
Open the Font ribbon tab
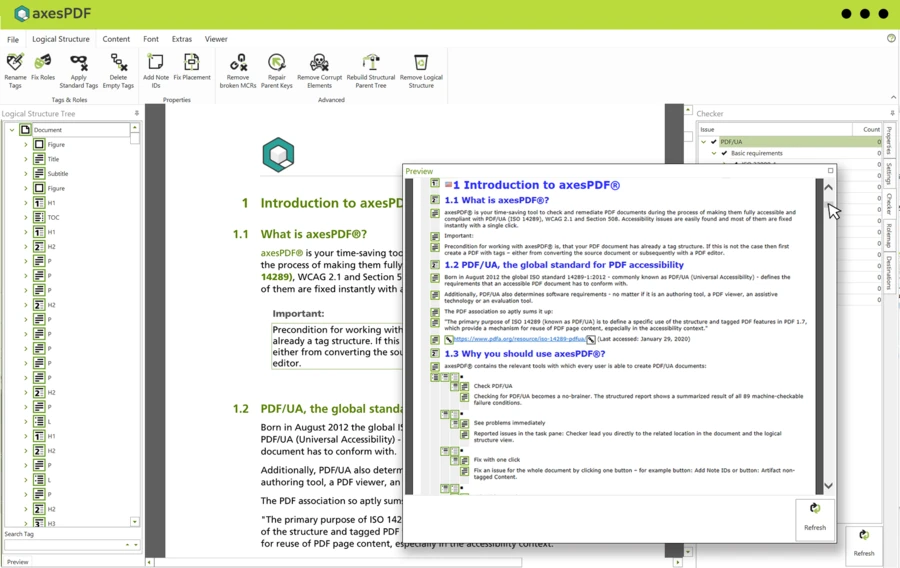[151, 39]
